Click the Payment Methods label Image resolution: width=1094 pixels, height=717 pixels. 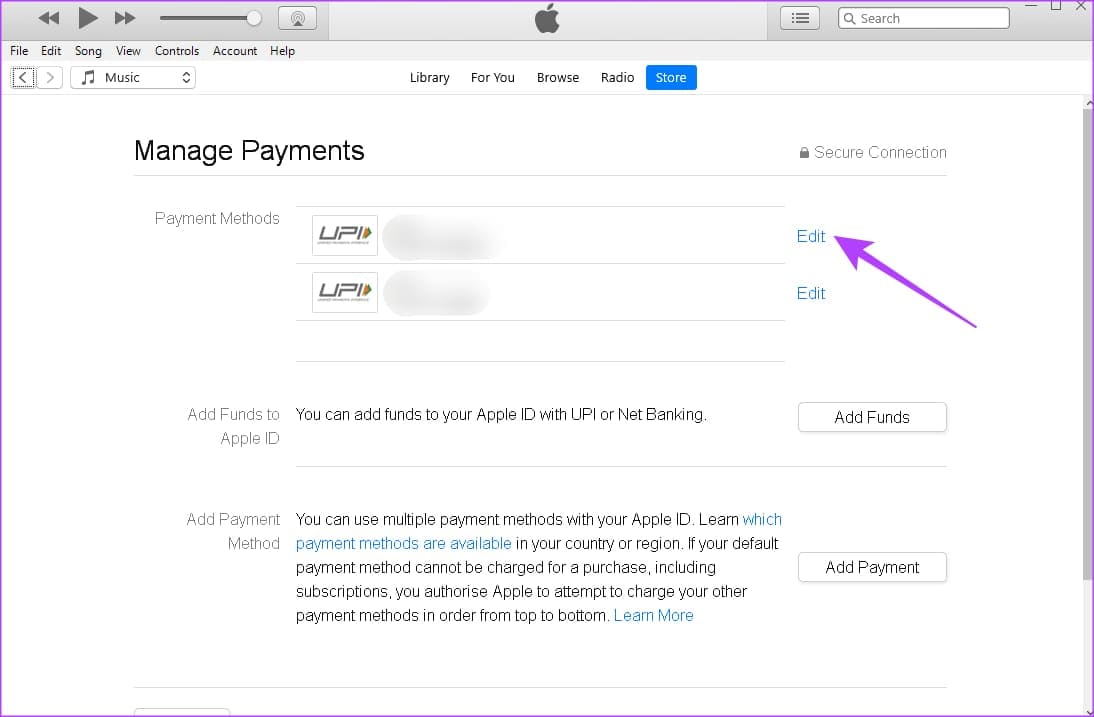pos(217,218)
